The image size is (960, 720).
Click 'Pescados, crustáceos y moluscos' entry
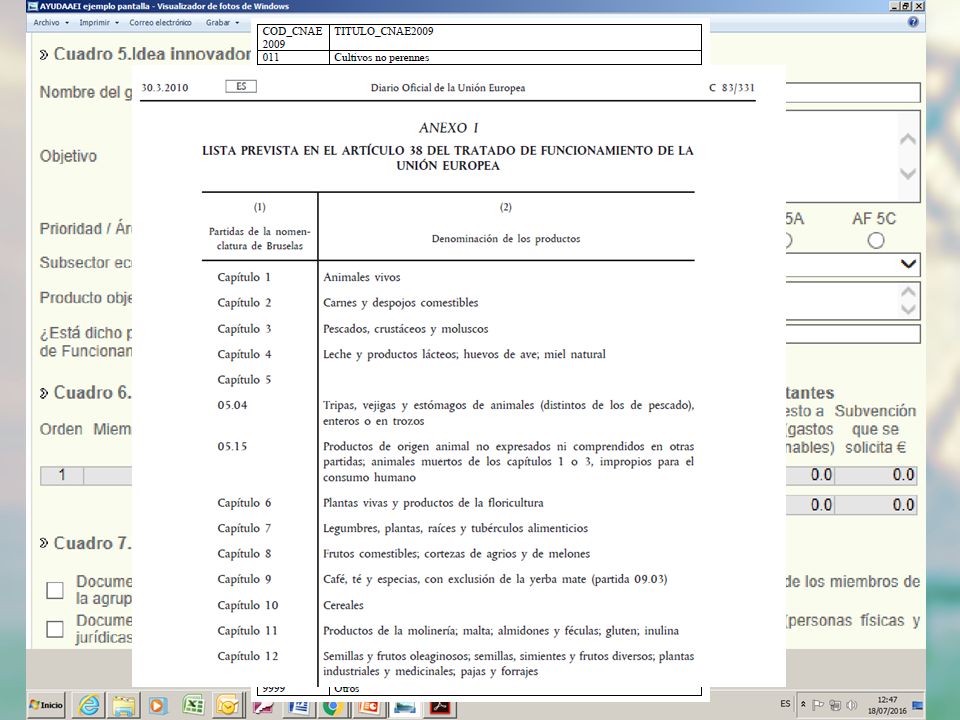point(405,329)
